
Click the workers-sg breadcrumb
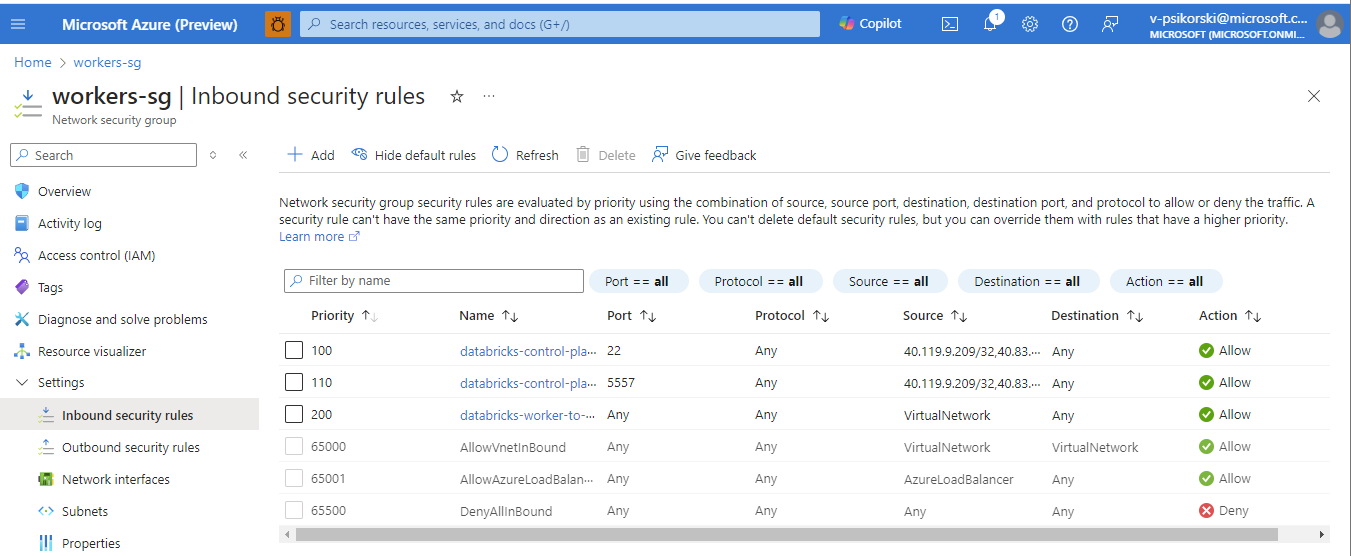(x=107, y=62)
